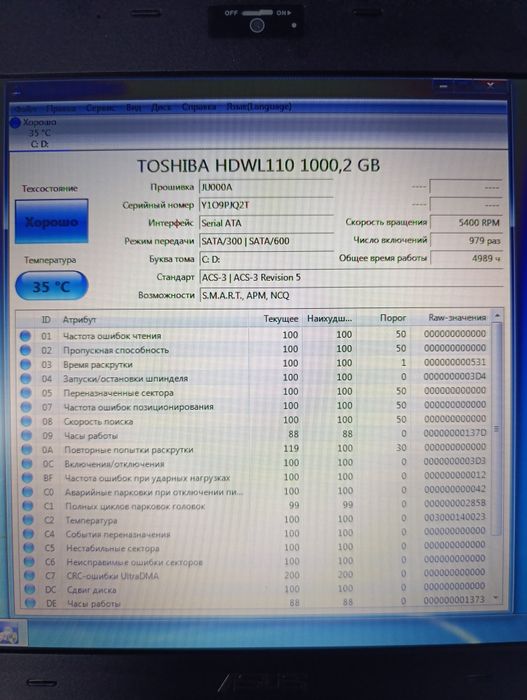Open the Правка menu
527x700 pixels.
click(61, 108)
